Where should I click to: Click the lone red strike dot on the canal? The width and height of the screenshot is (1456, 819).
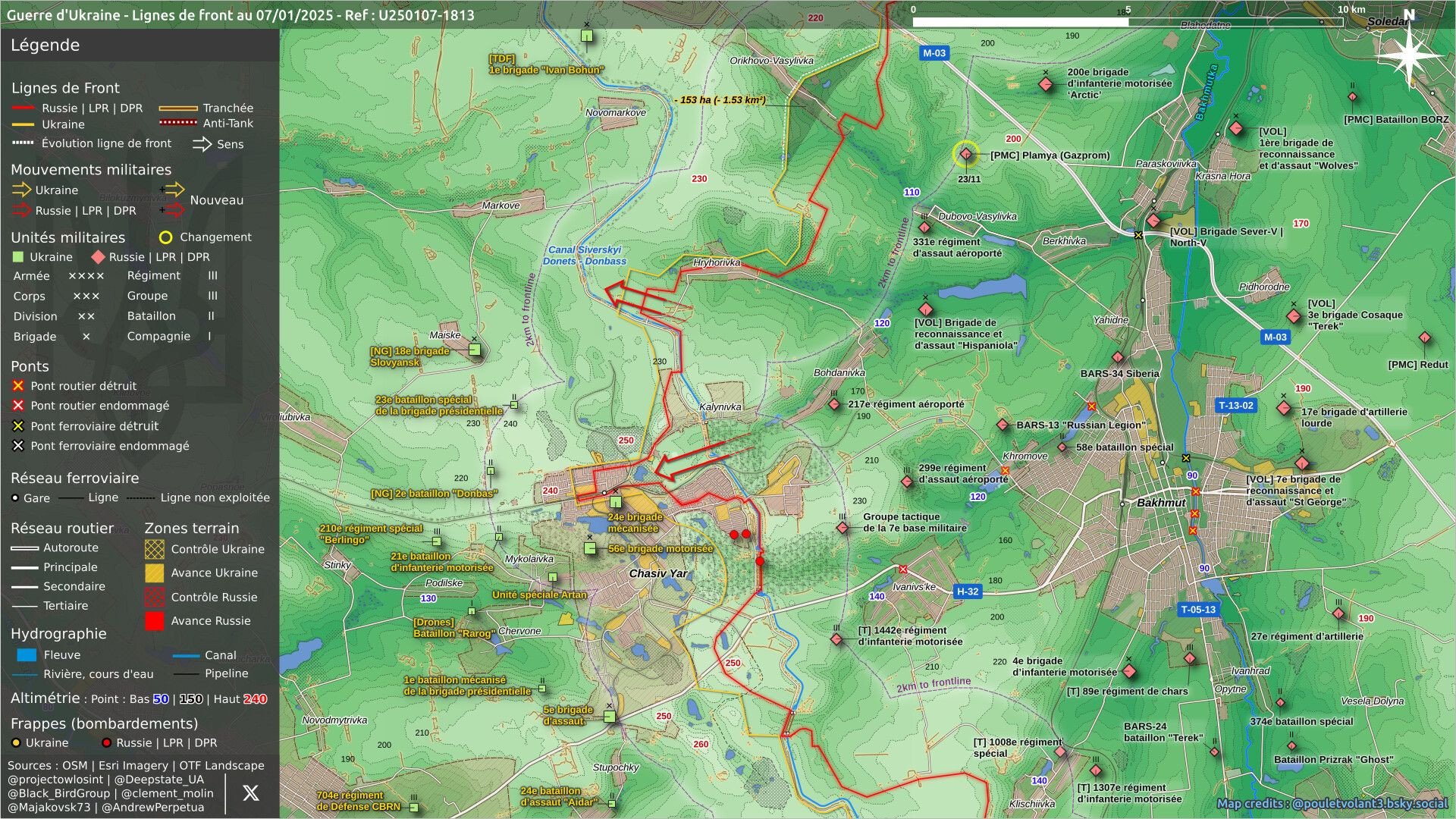click(x=760, y=561)
